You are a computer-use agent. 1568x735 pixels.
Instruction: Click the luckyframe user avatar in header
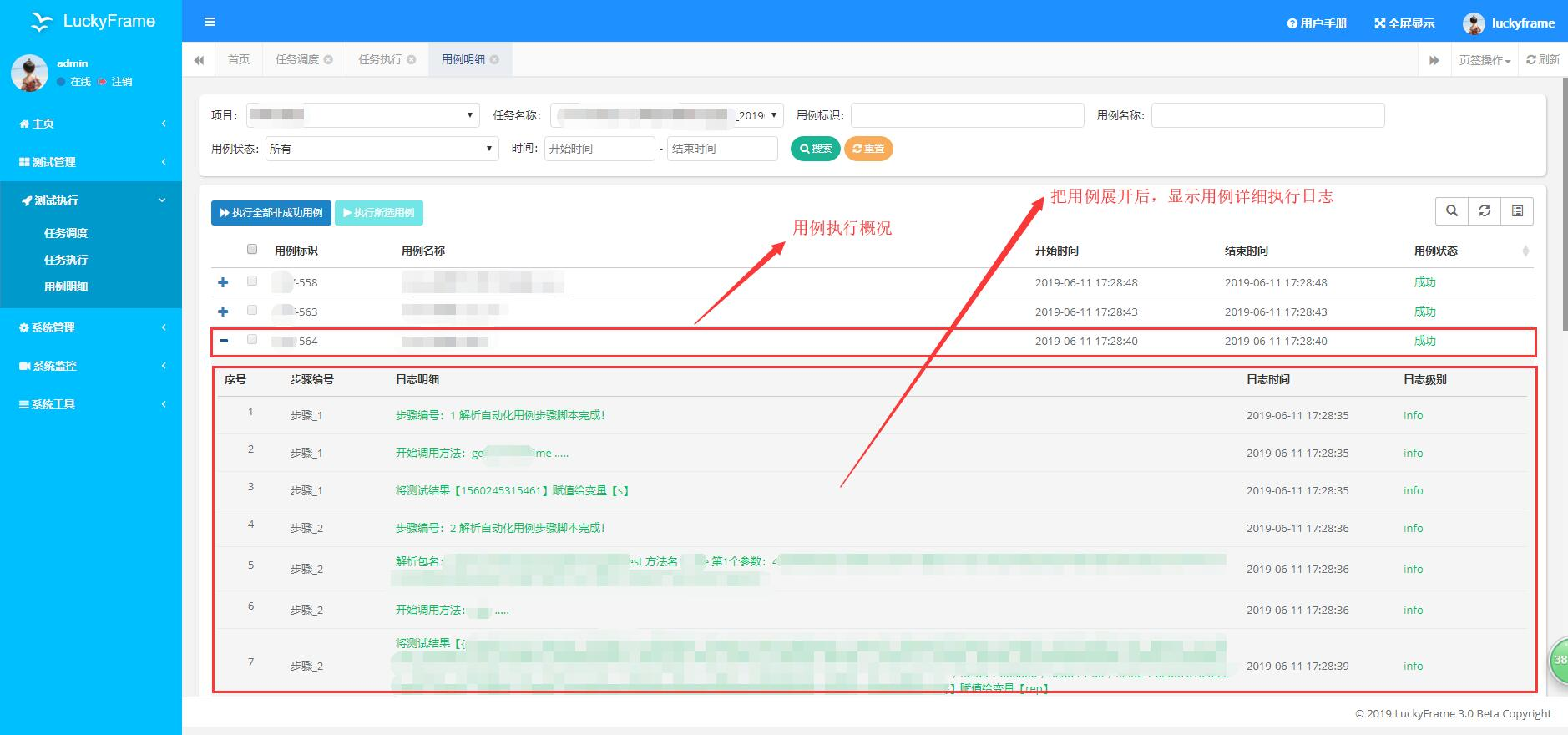1474,23
